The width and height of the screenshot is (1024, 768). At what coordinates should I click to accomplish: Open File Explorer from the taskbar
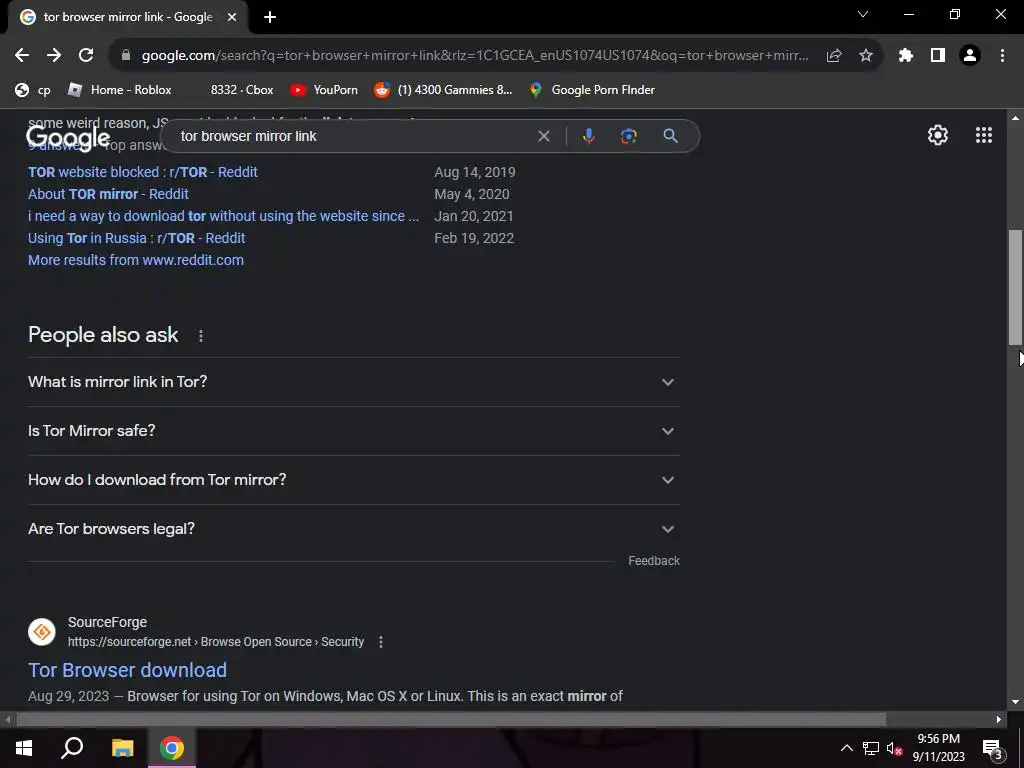pyautogui.click(x=122, y=748)
